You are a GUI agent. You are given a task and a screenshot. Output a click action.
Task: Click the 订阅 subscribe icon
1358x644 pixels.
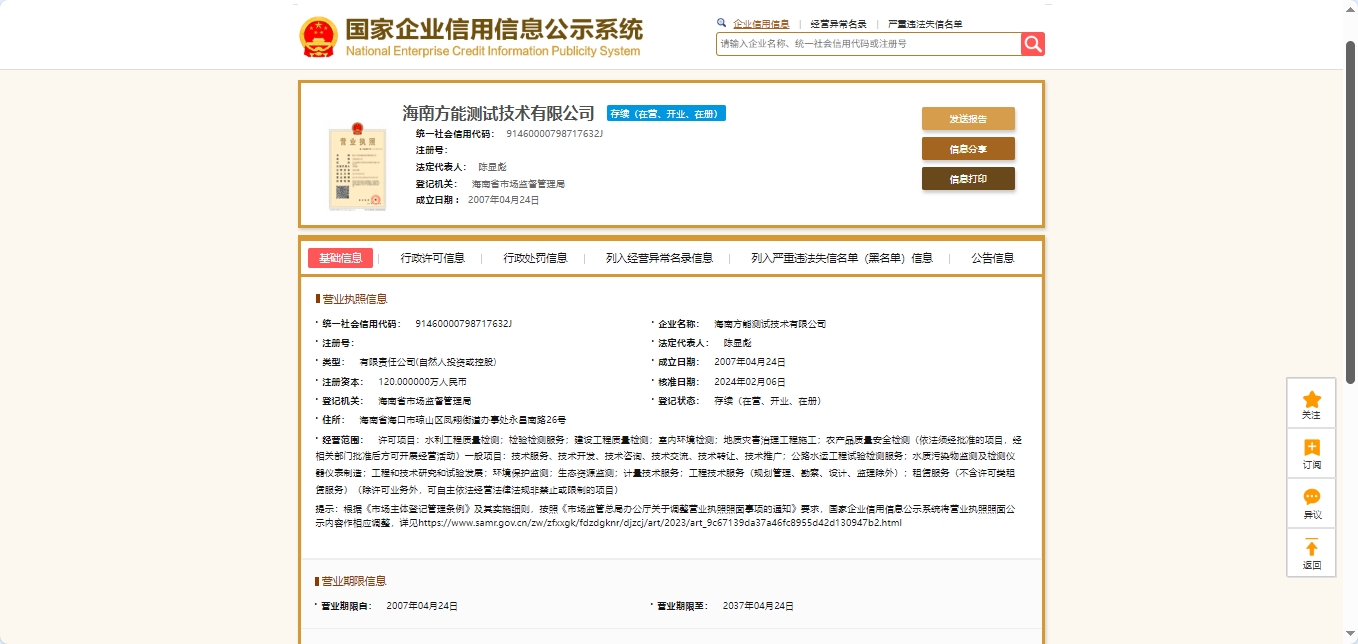(x=1312, y=447)
